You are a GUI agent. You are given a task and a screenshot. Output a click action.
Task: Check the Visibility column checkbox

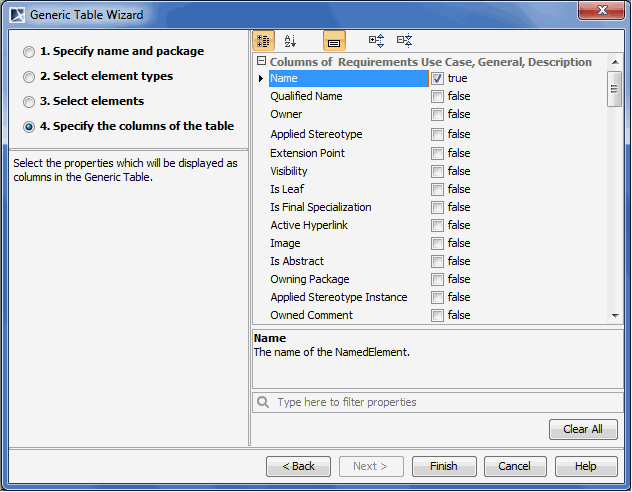(438, 171)
